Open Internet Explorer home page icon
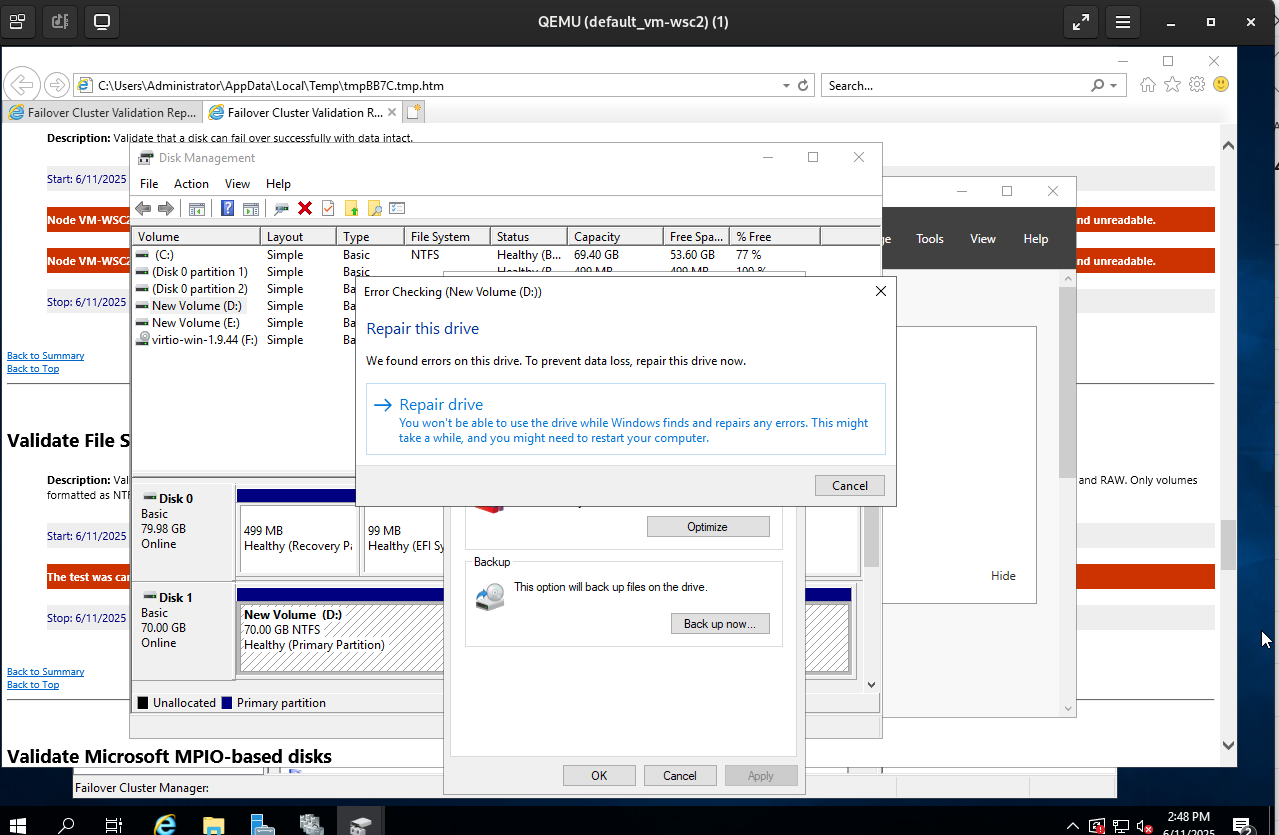The height and width of the screenshot is (835, 1279). 1148,85
